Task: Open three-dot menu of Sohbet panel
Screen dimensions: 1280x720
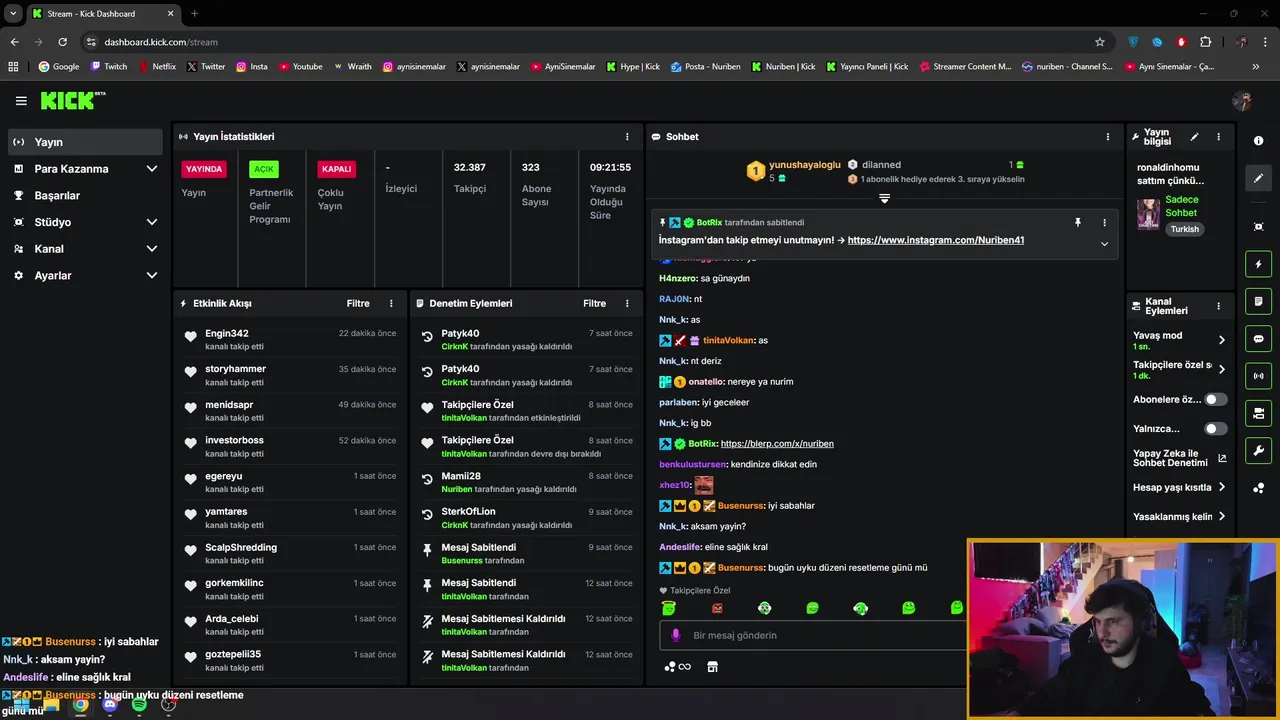Action: click(1108, 137)
